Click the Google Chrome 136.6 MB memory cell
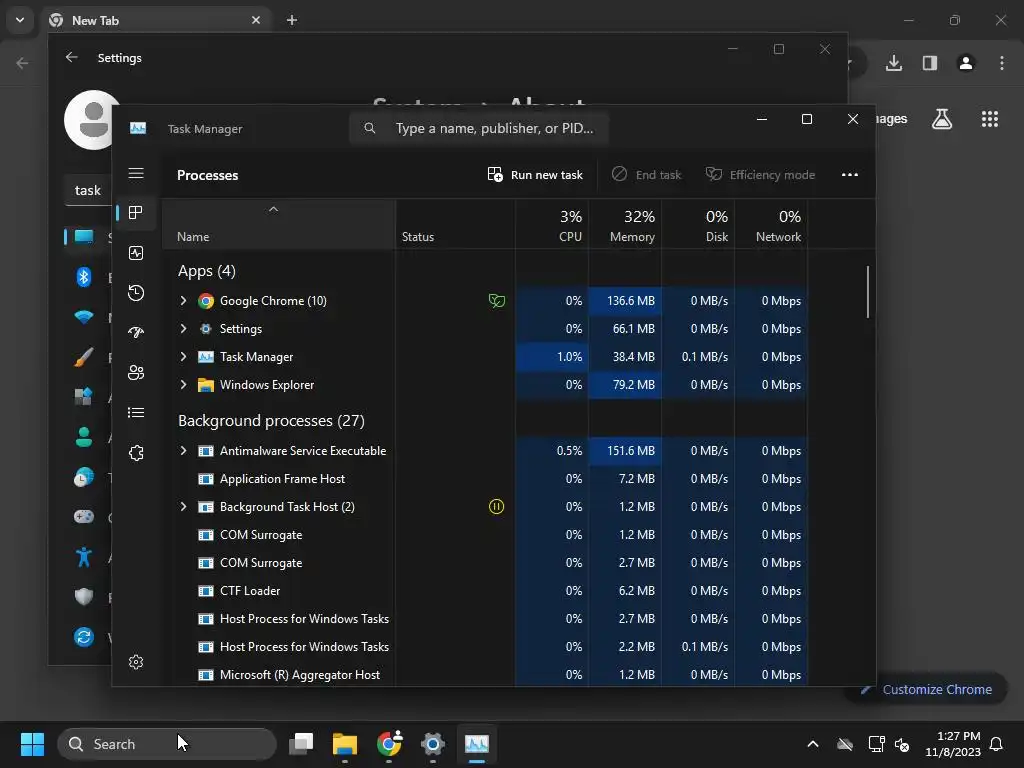The image size is (1024, 768). pyautogui.click(x=625, y=300)
